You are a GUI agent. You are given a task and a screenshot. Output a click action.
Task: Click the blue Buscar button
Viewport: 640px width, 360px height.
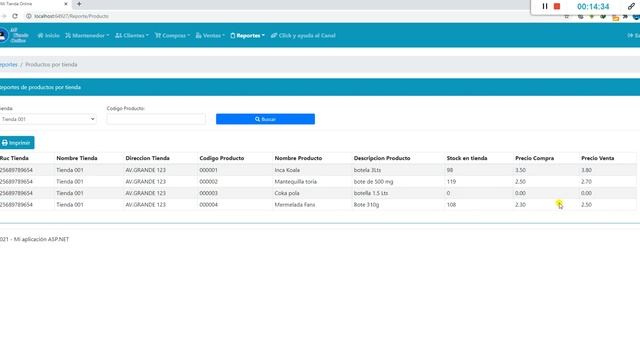[265, 119]
